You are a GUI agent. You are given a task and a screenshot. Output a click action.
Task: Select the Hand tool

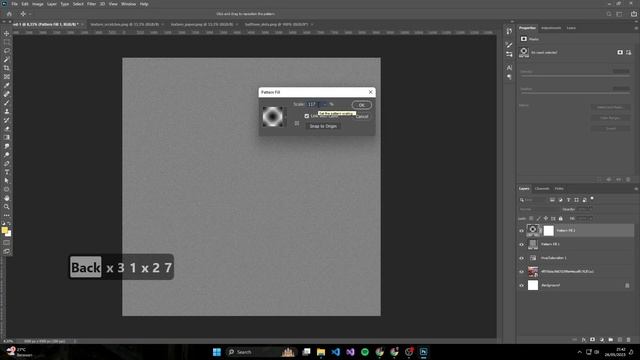pyautogui.click(x=7, y=198)
